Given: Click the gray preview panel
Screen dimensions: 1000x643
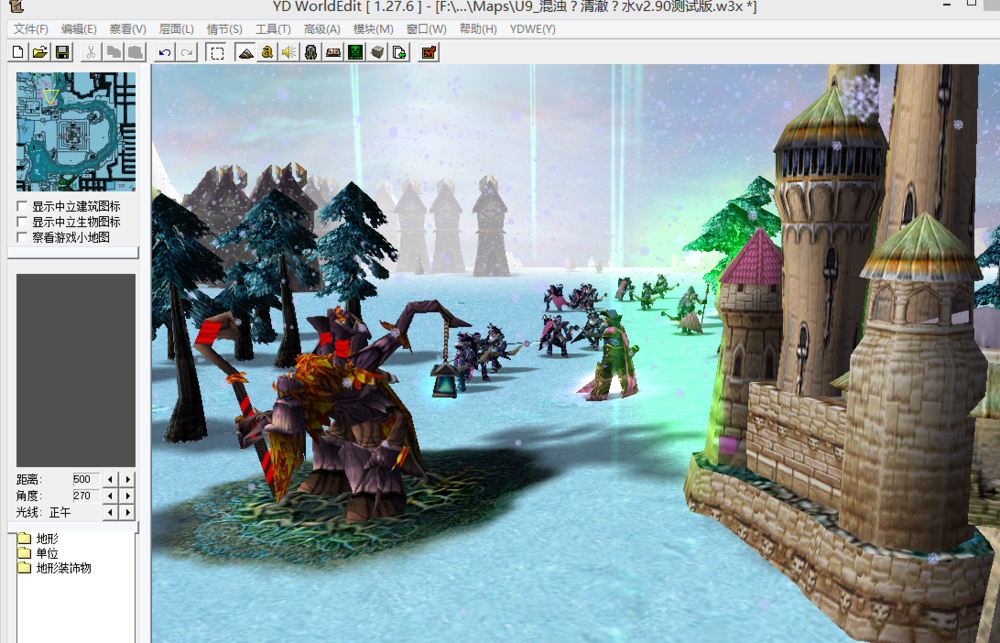Looking at the screenshot, I should (x=76, y=371).
